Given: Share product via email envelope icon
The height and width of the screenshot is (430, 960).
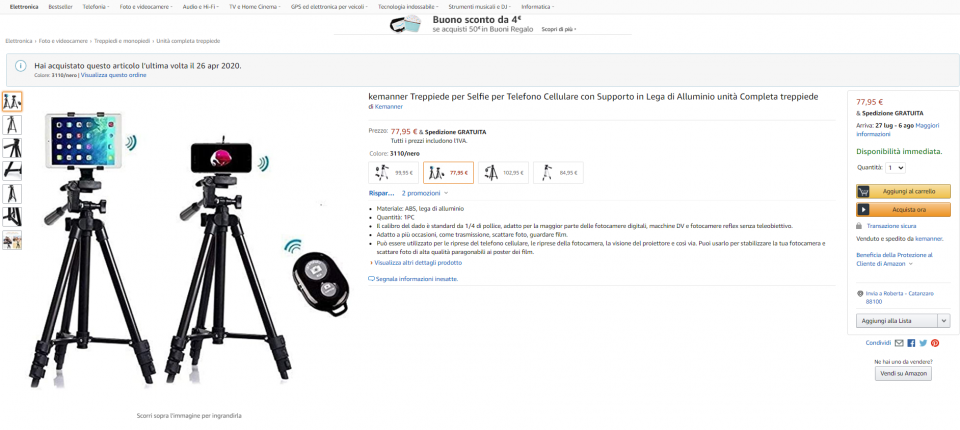Looking at the screenshot, I should [x=899, y=343].
